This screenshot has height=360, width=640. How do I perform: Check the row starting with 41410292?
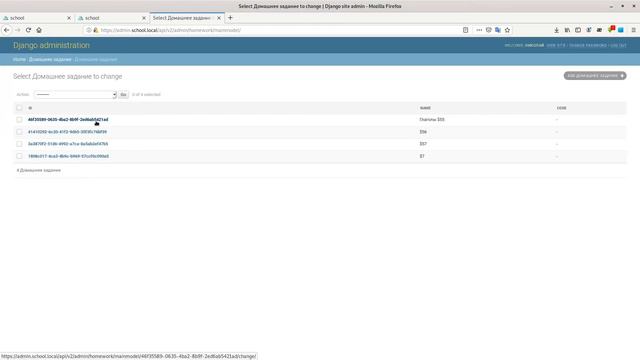[x=19, y=132]
